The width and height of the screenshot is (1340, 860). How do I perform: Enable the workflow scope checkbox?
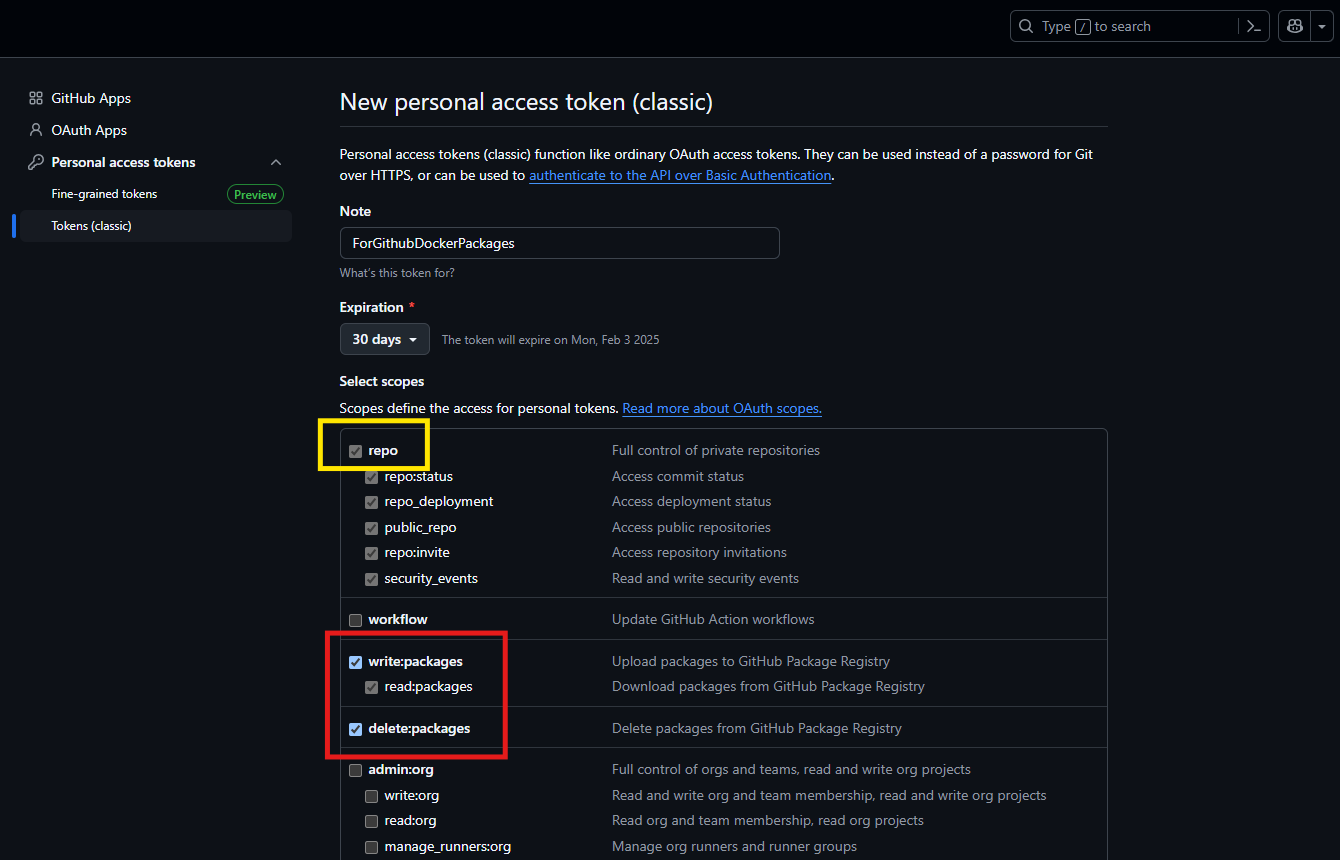[355, 620]
